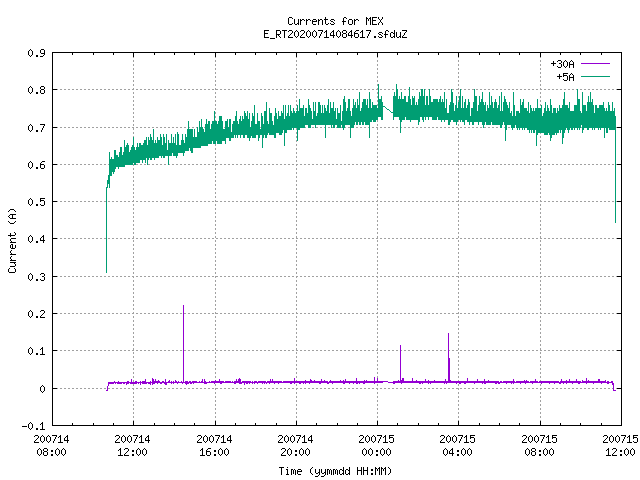Click the tallest purple spike near 0.22 A
This screenshot has height=480, width=640.
pyautogui.click(x=183, y=343)
